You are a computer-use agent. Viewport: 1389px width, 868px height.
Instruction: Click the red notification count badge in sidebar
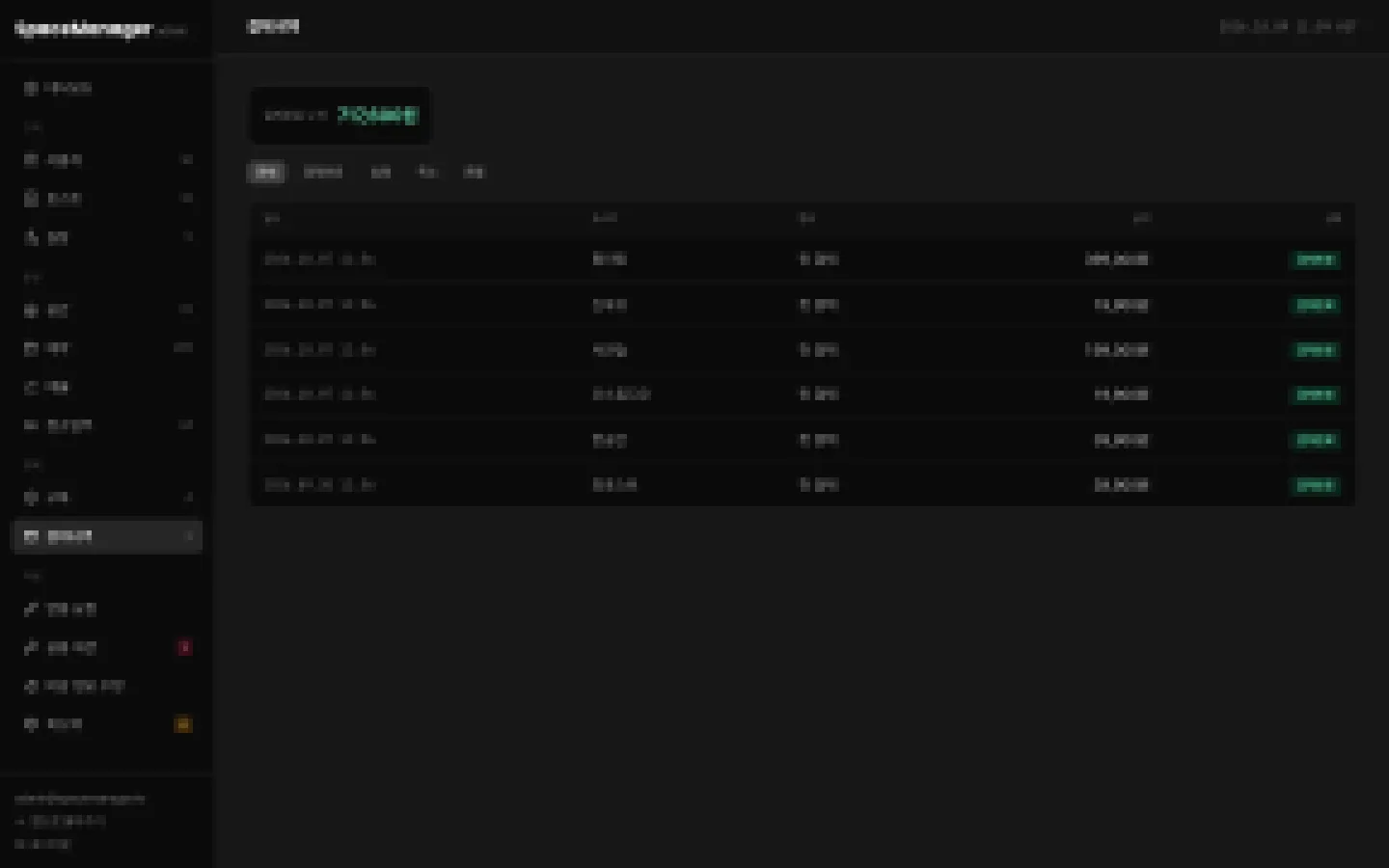coord(184,647)
